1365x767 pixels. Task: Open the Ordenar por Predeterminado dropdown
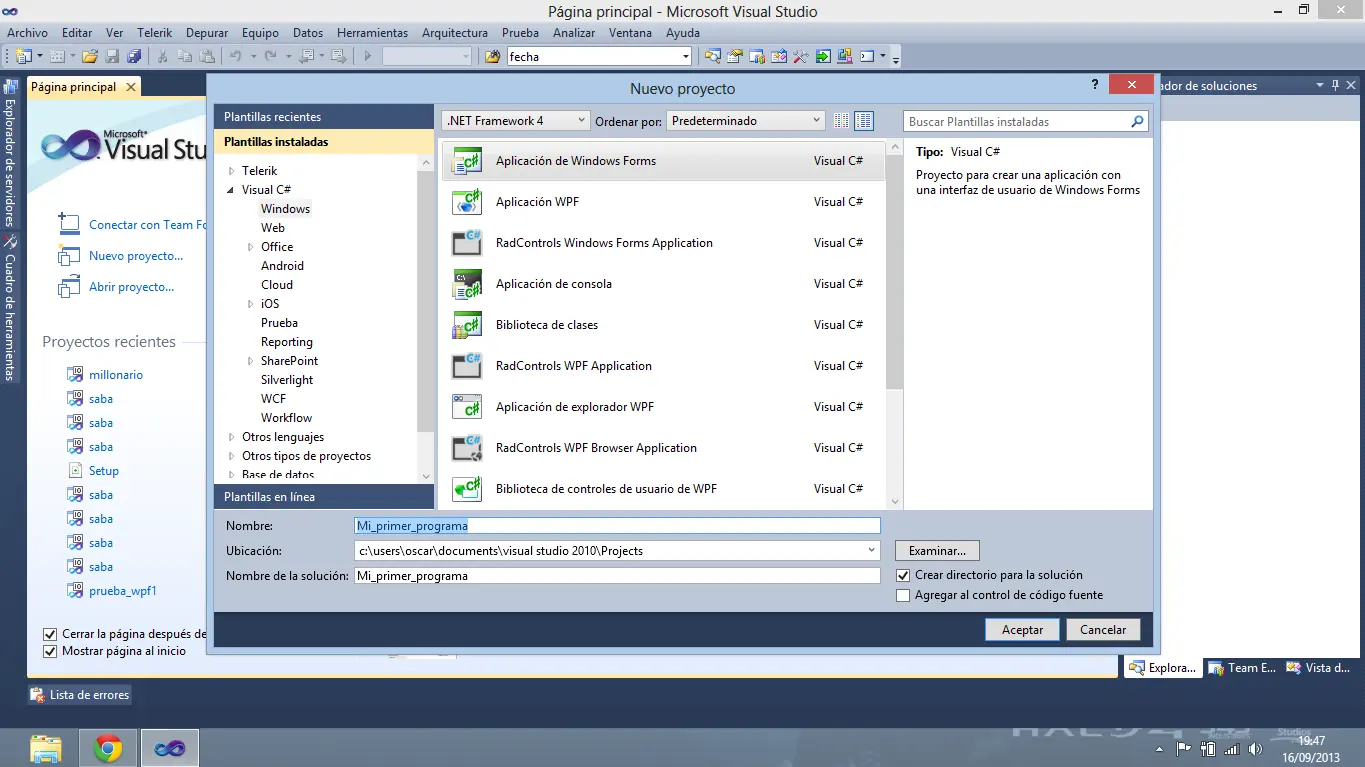(x=746, y=121)
